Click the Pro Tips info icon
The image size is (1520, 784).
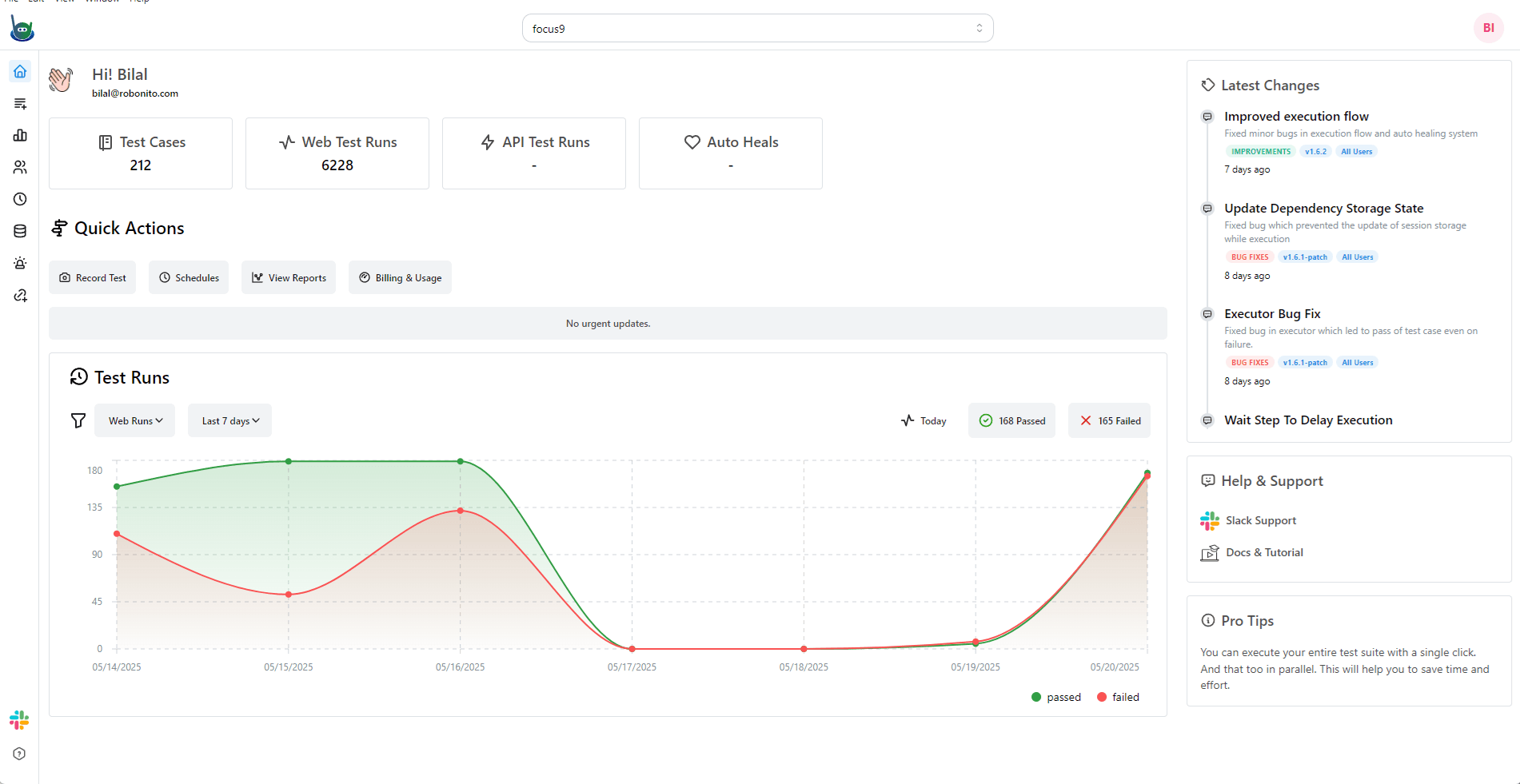(x=1208, y=620)
